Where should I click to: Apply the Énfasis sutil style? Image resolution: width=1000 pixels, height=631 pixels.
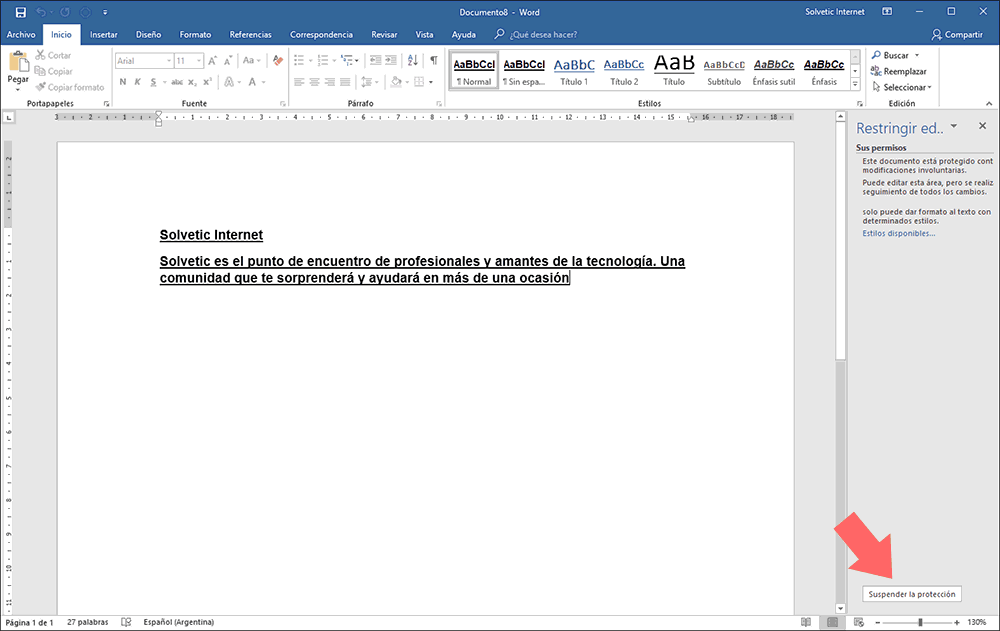click(774, 71)
